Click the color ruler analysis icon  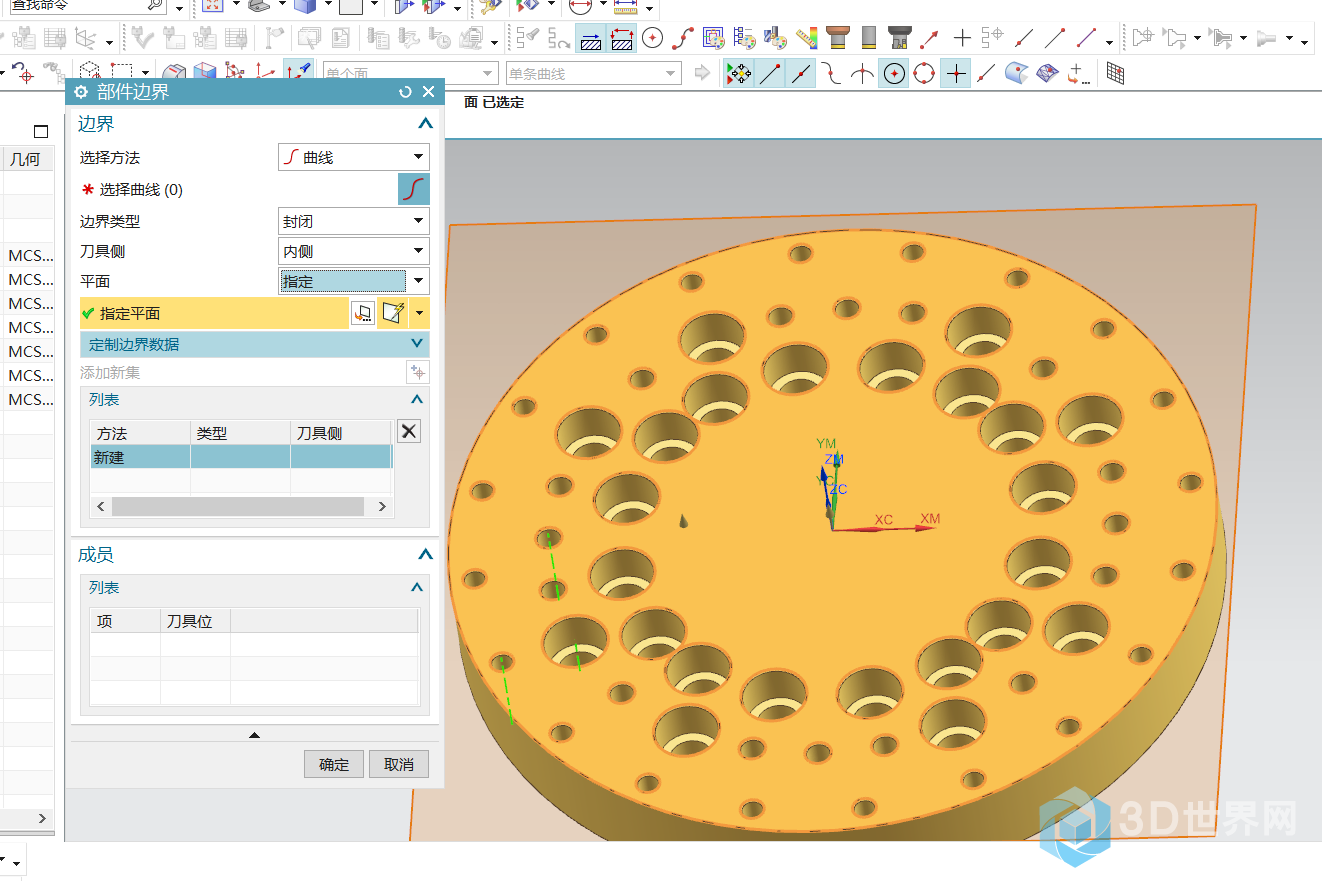806,38
